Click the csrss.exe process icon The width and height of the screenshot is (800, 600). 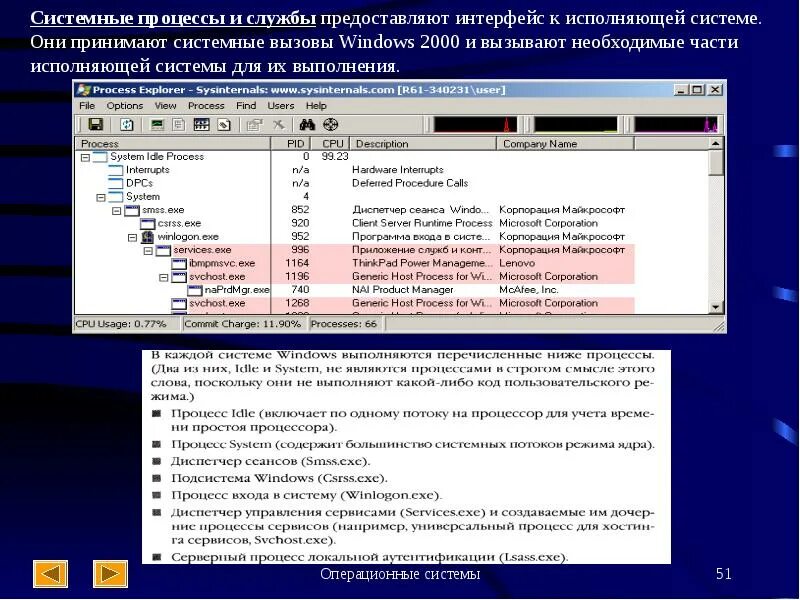(147, 223)
